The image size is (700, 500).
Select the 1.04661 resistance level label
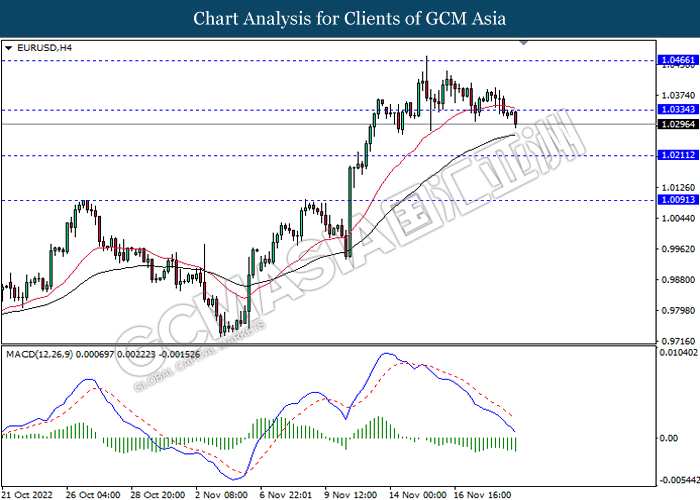tap(677, 60)
